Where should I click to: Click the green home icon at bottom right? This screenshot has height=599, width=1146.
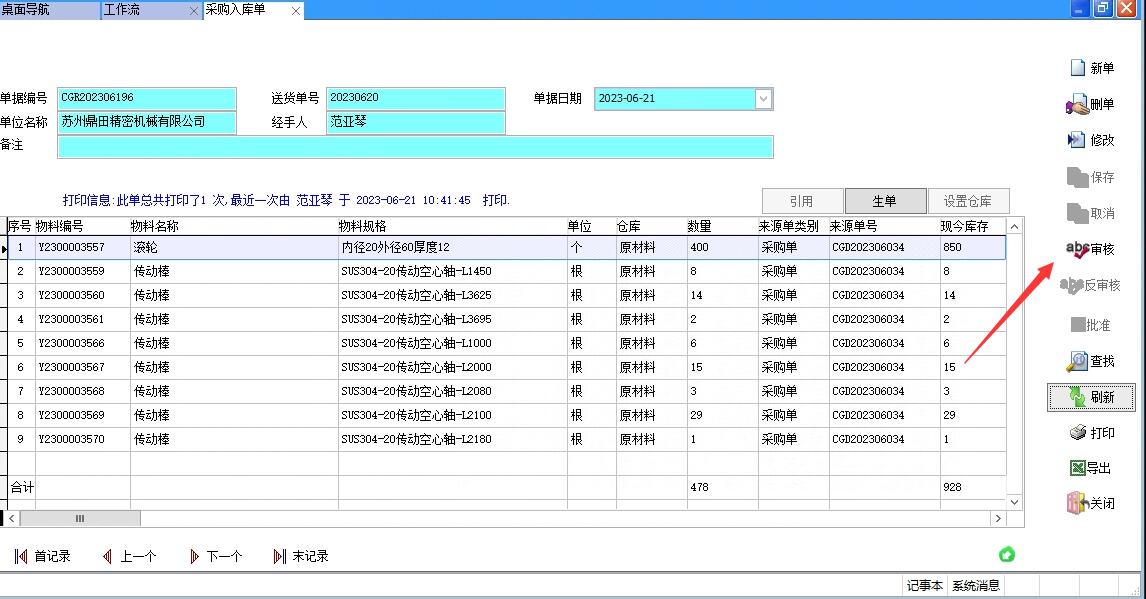point(1007,554)
